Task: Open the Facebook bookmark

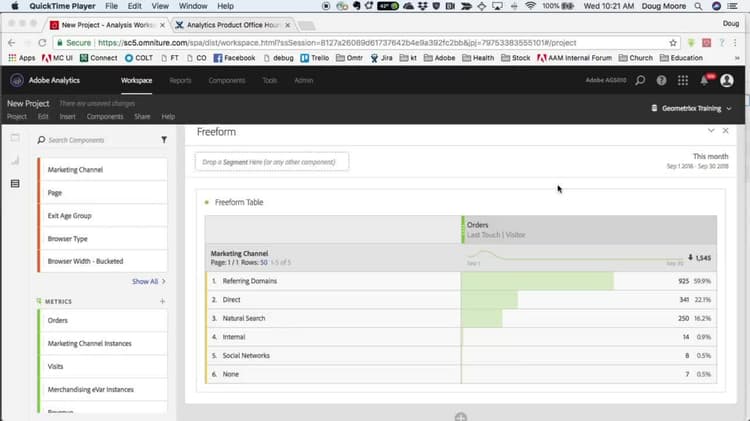Action: tap(234, 58)
